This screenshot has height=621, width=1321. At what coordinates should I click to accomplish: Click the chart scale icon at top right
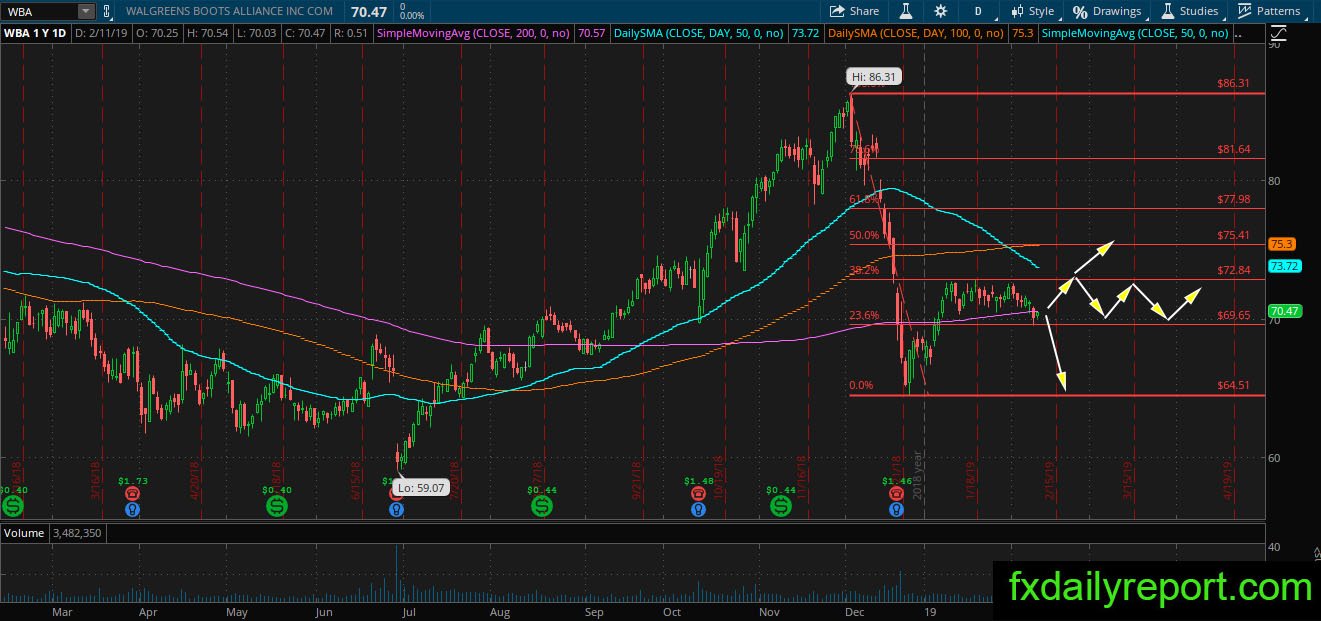point(1281,33)
